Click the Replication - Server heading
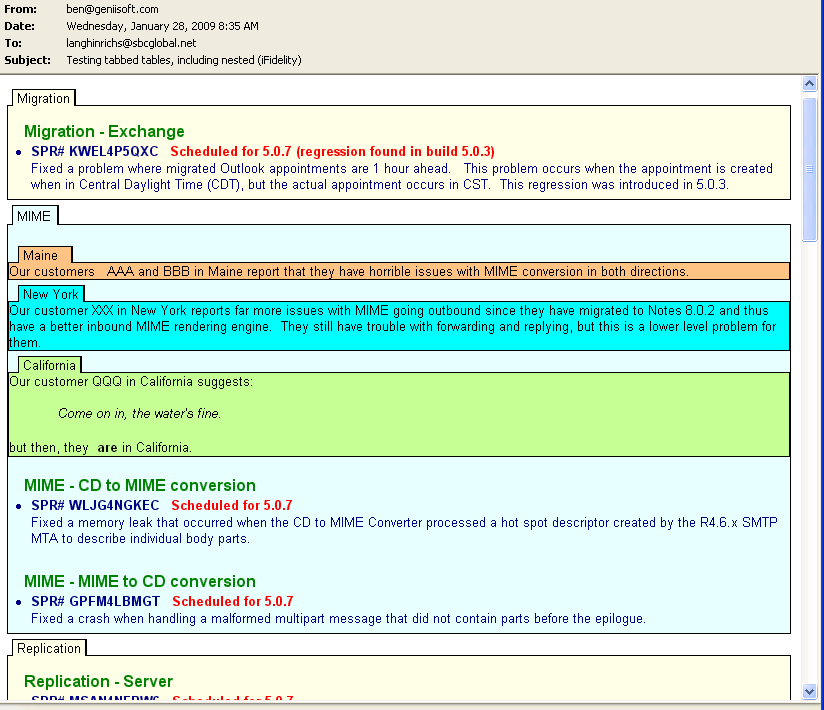824x710 pixels. 98,681
